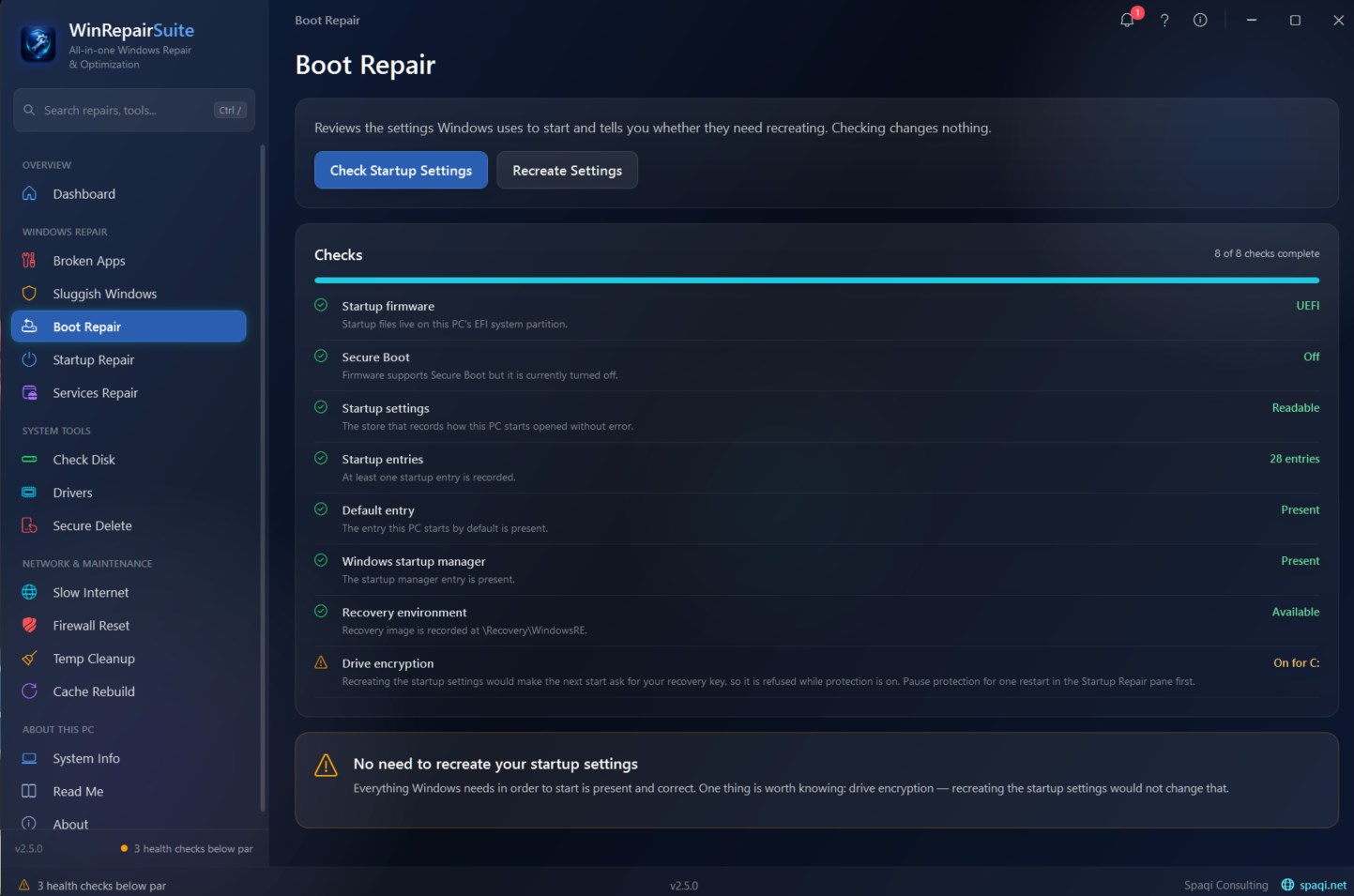Screen dimensions: 1354x896
Task: Click the sidebar vertical scrollbar
Action: pos(263,478)
